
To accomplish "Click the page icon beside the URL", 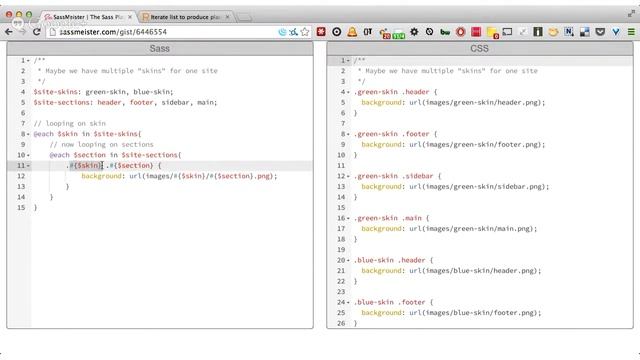I will click(x=53, y=32).
